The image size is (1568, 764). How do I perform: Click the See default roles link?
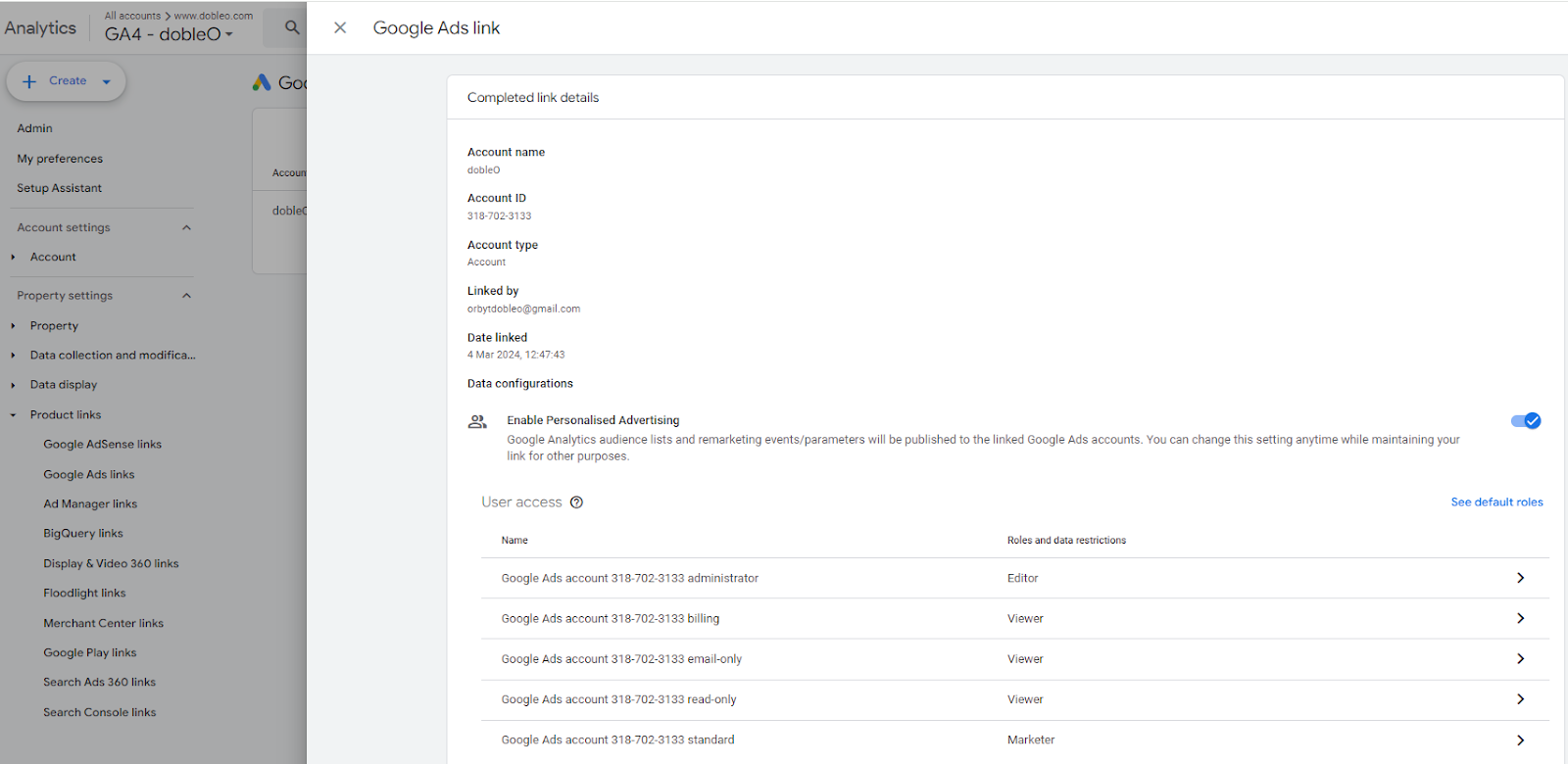click(x=1496, y=502)
